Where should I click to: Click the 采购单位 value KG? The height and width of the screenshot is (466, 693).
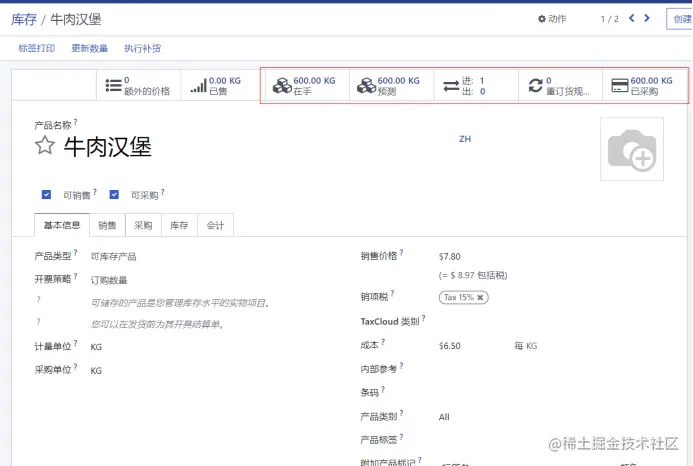[96, 371]
